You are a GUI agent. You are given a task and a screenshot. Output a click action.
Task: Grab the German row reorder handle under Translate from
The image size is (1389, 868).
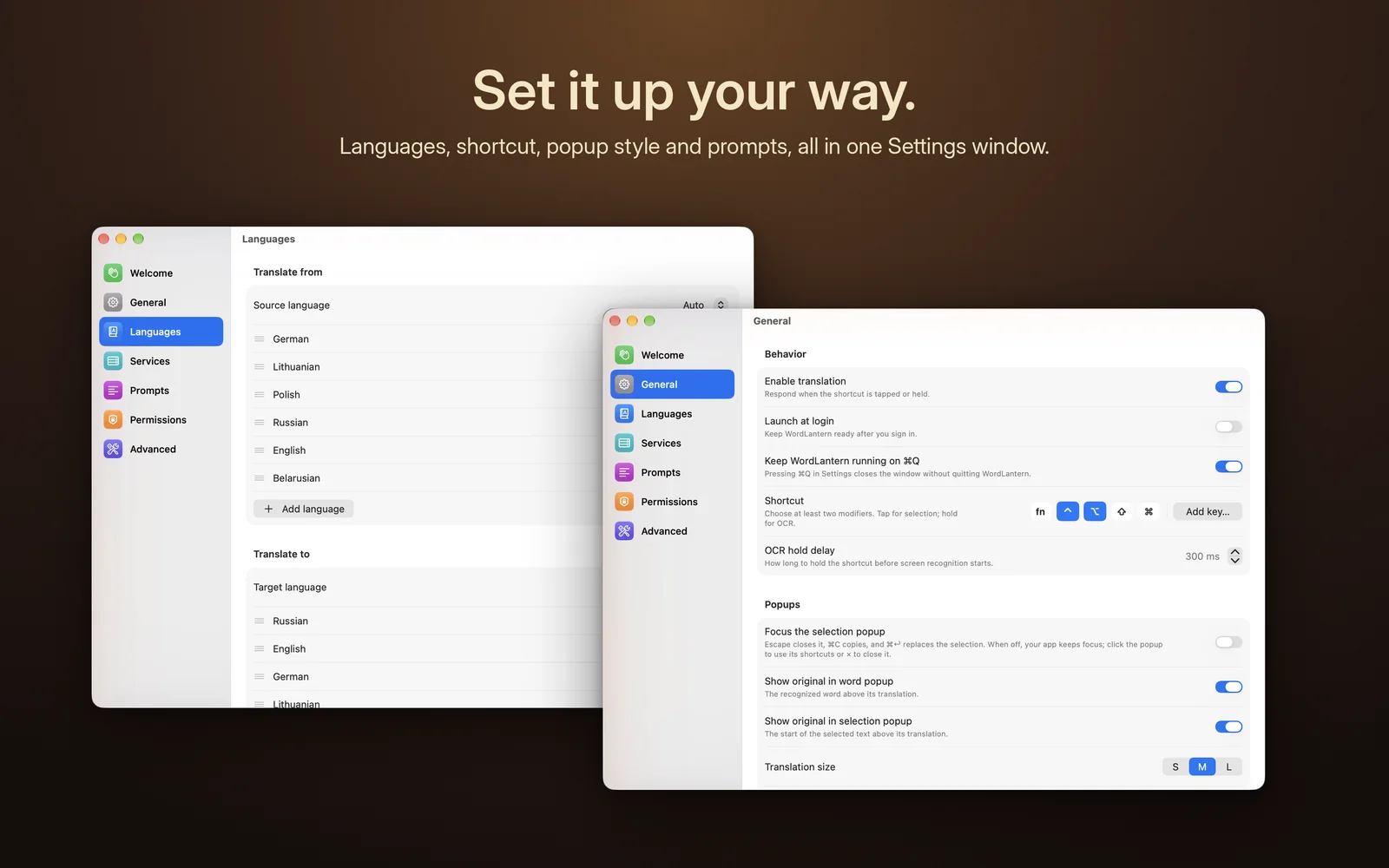pyautogui.click(x=260, y=339)
